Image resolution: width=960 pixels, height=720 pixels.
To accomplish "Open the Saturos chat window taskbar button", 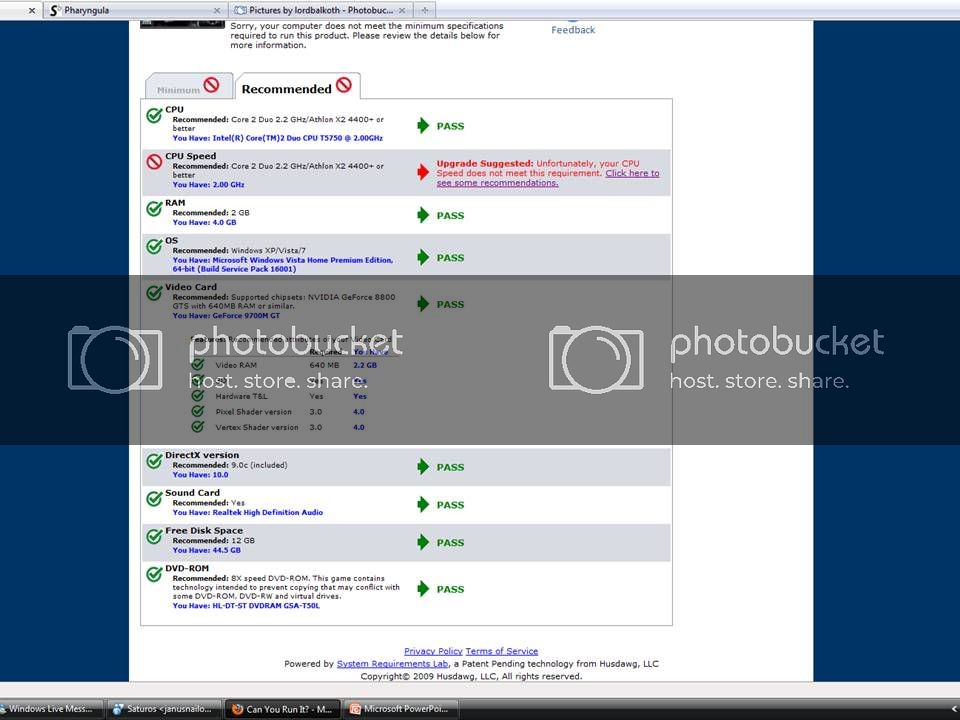I will coord(164,709).
